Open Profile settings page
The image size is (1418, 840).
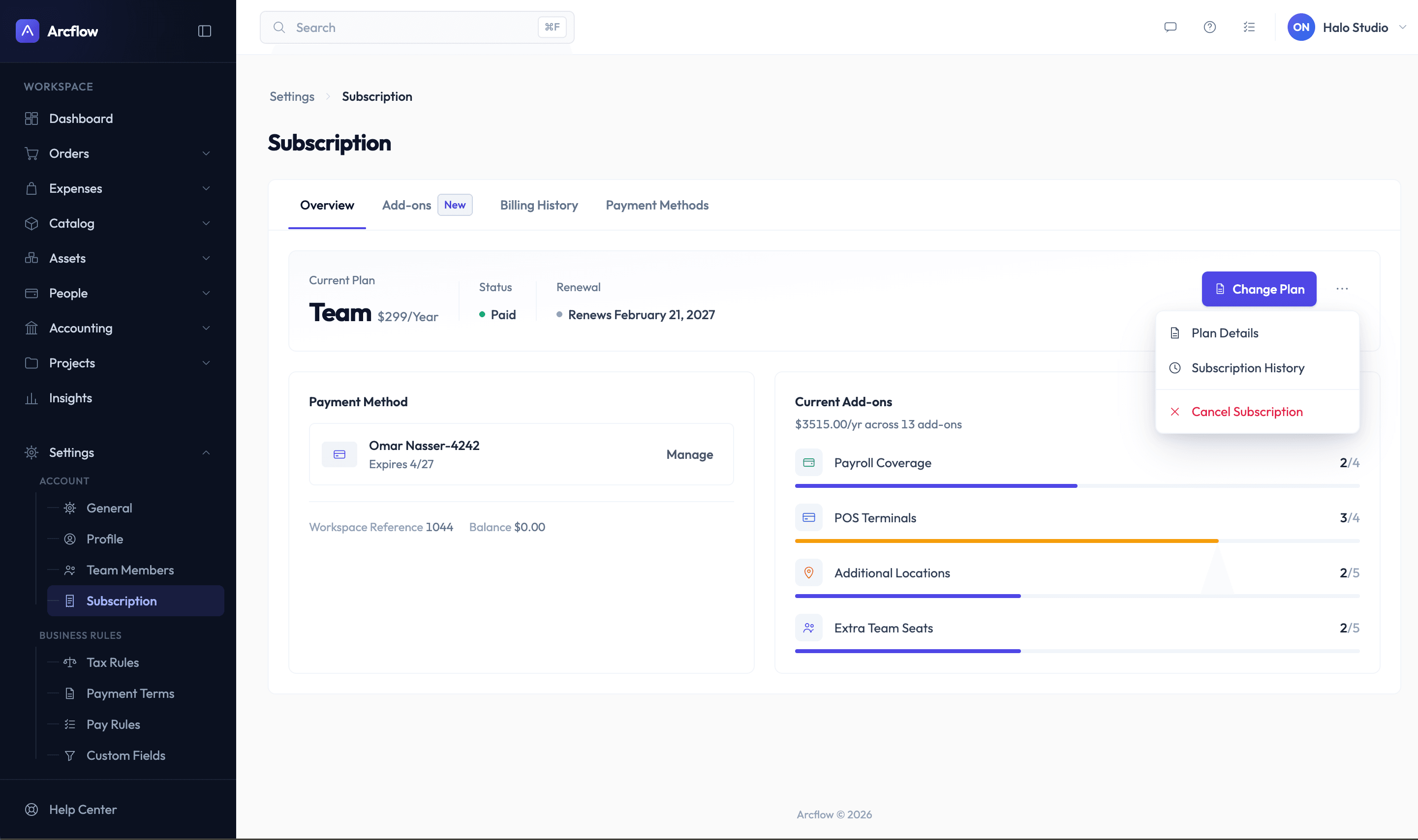(x=136, y=539)
